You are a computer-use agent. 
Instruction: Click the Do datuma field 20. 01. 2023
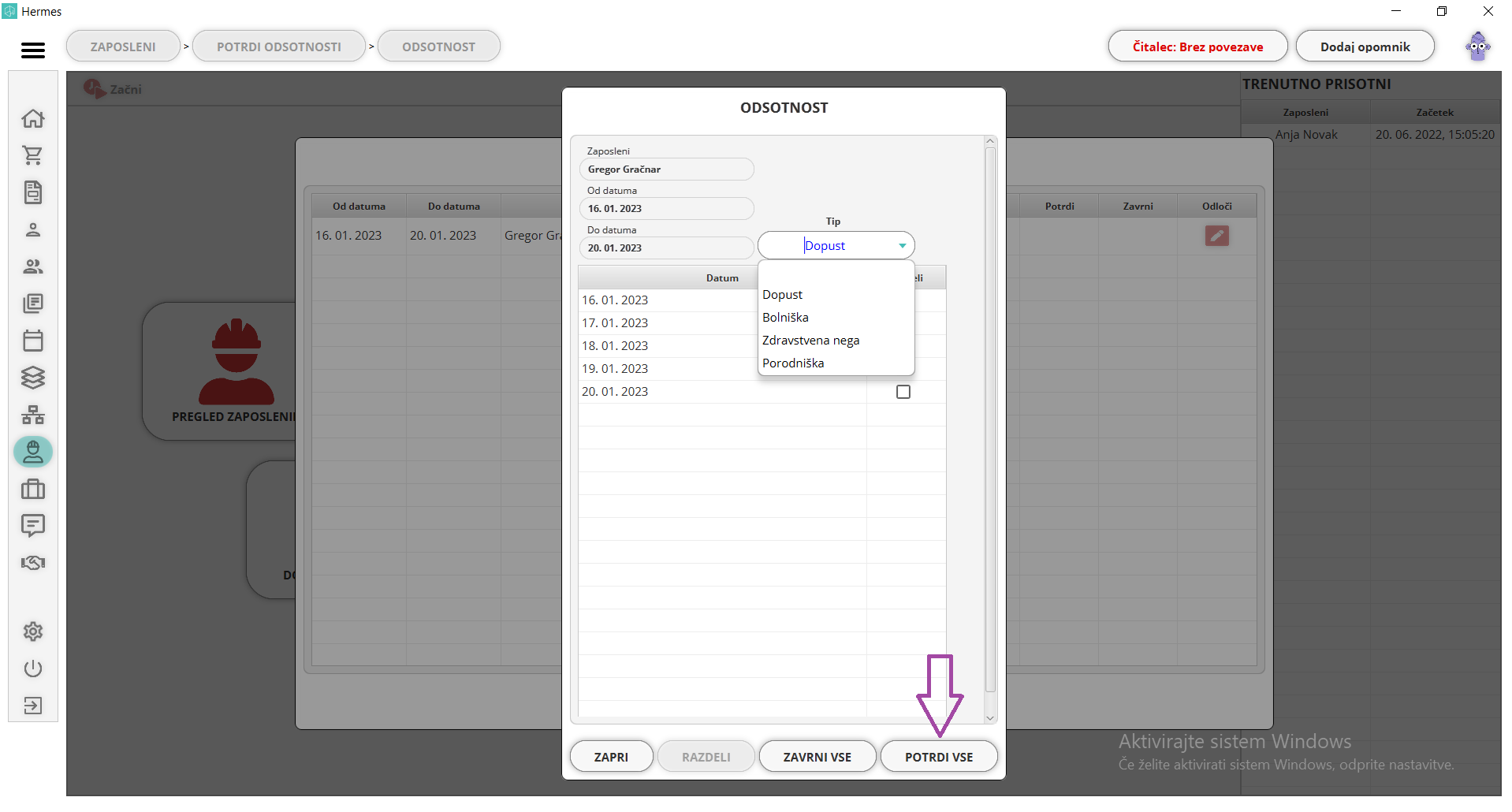[x=666, y=248]
